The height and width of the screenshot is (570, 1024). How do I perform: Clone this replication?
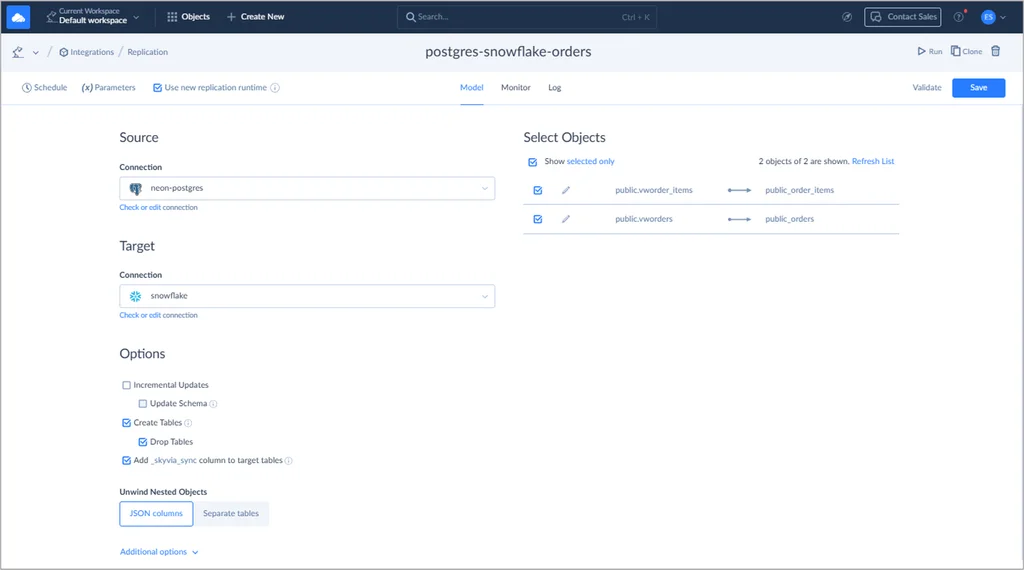click(x=966, y=52)
